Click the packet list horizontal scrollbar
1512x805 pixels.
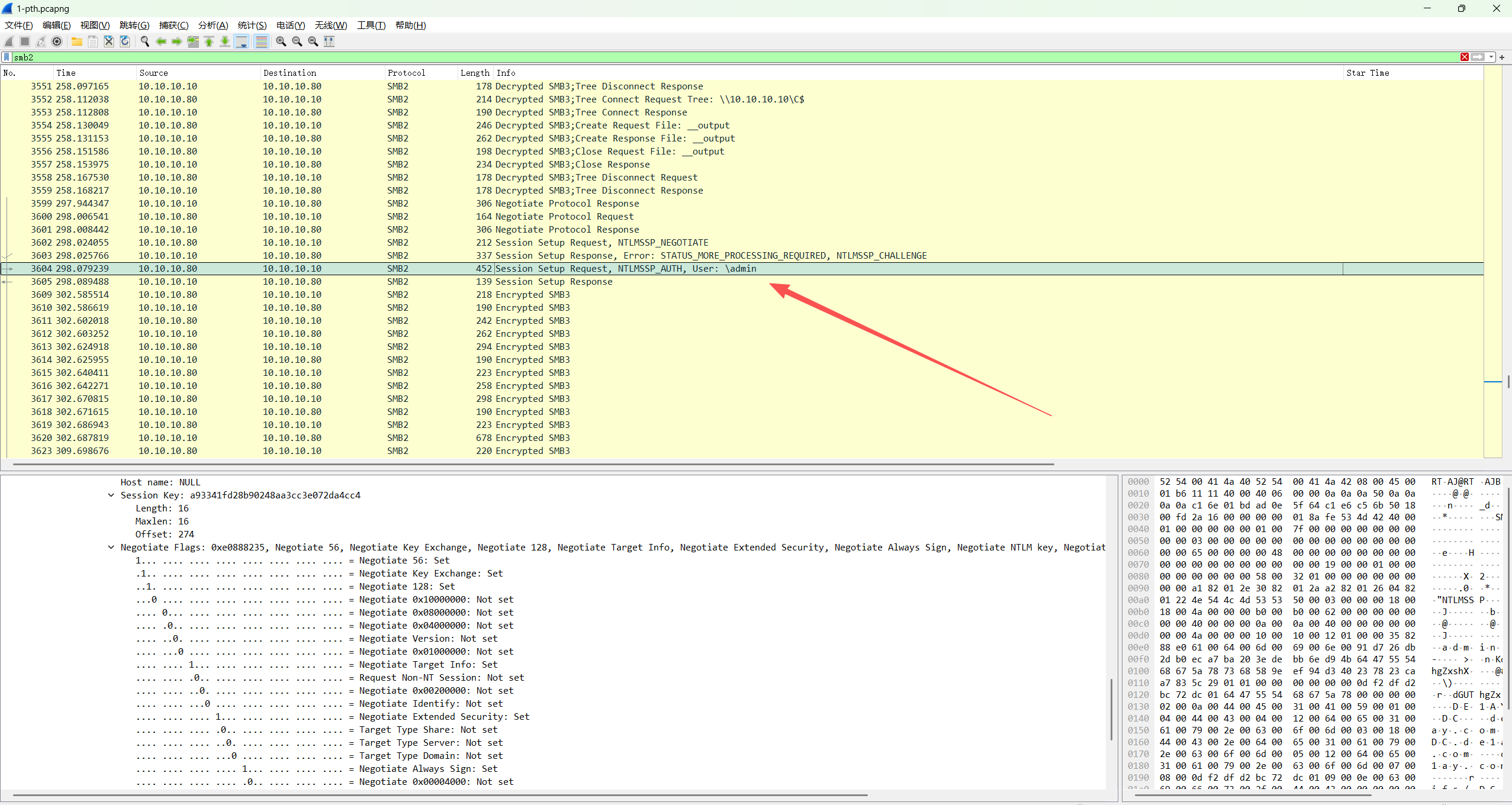(533, 464)
